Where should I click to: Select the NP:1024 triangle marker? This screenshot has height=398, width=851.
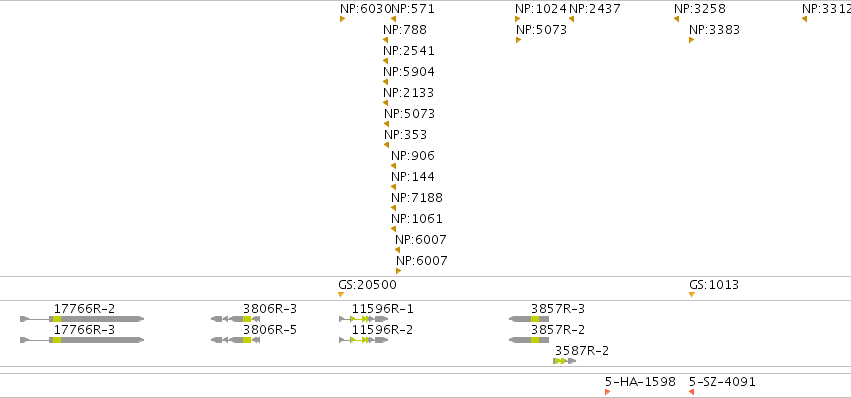pyautogui.click(x=518, y=19)
